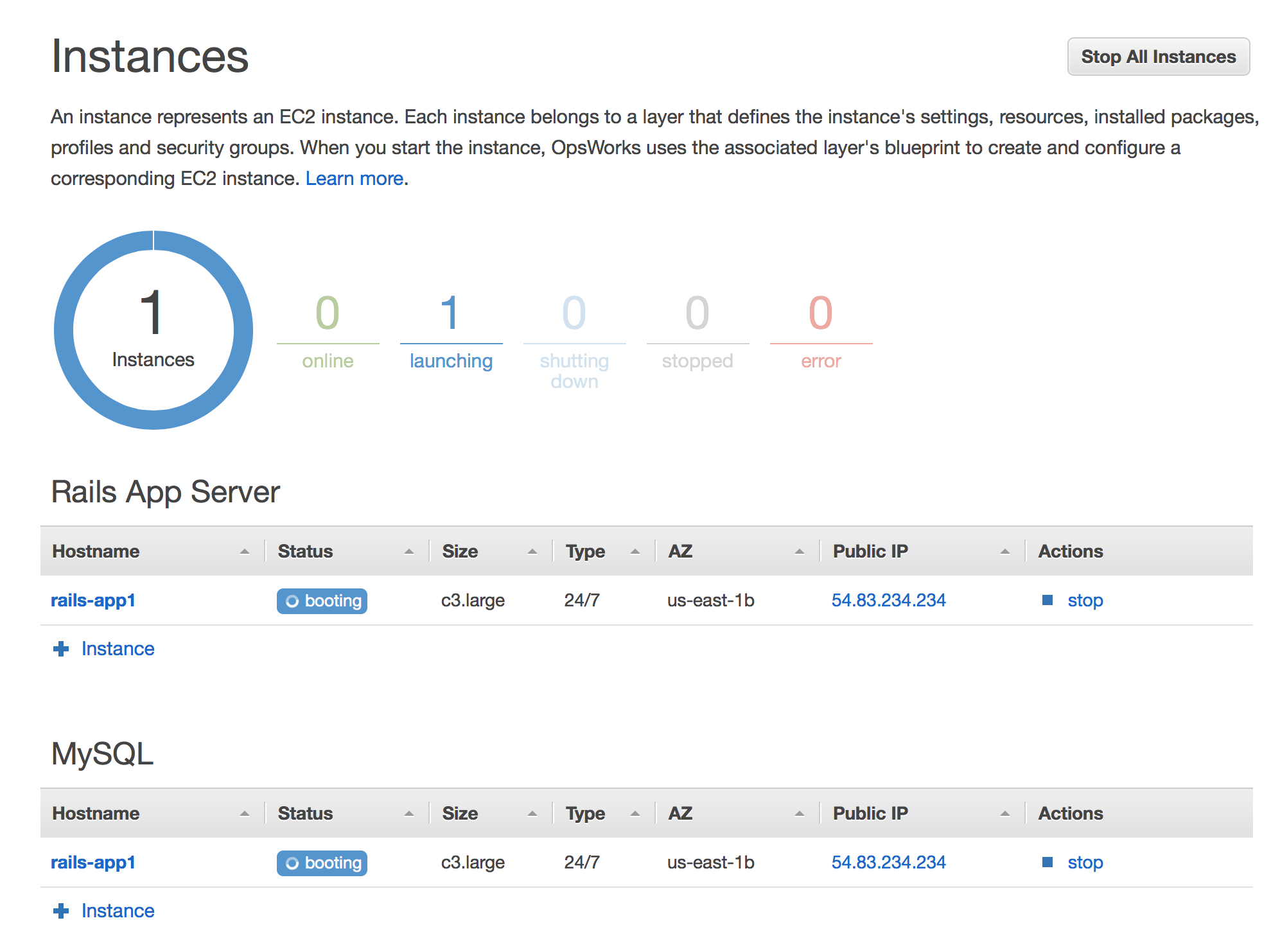Click the stop square icon in MySQL row

pyautogui.click(x=1047, y=862)
